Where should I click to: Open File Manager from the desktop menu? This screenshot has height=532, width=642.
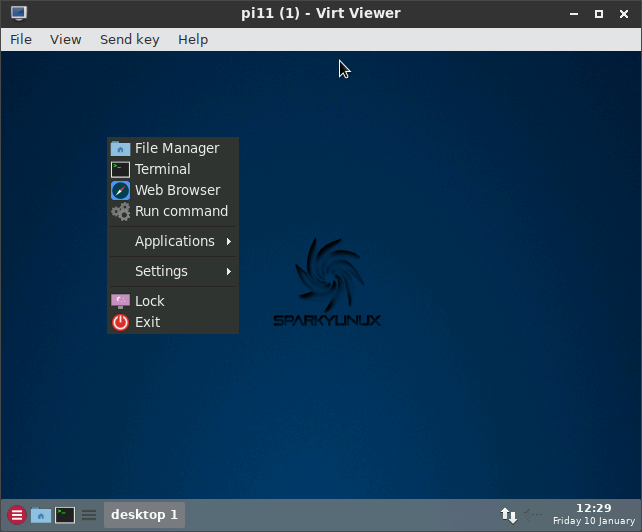tap(173, 148)
